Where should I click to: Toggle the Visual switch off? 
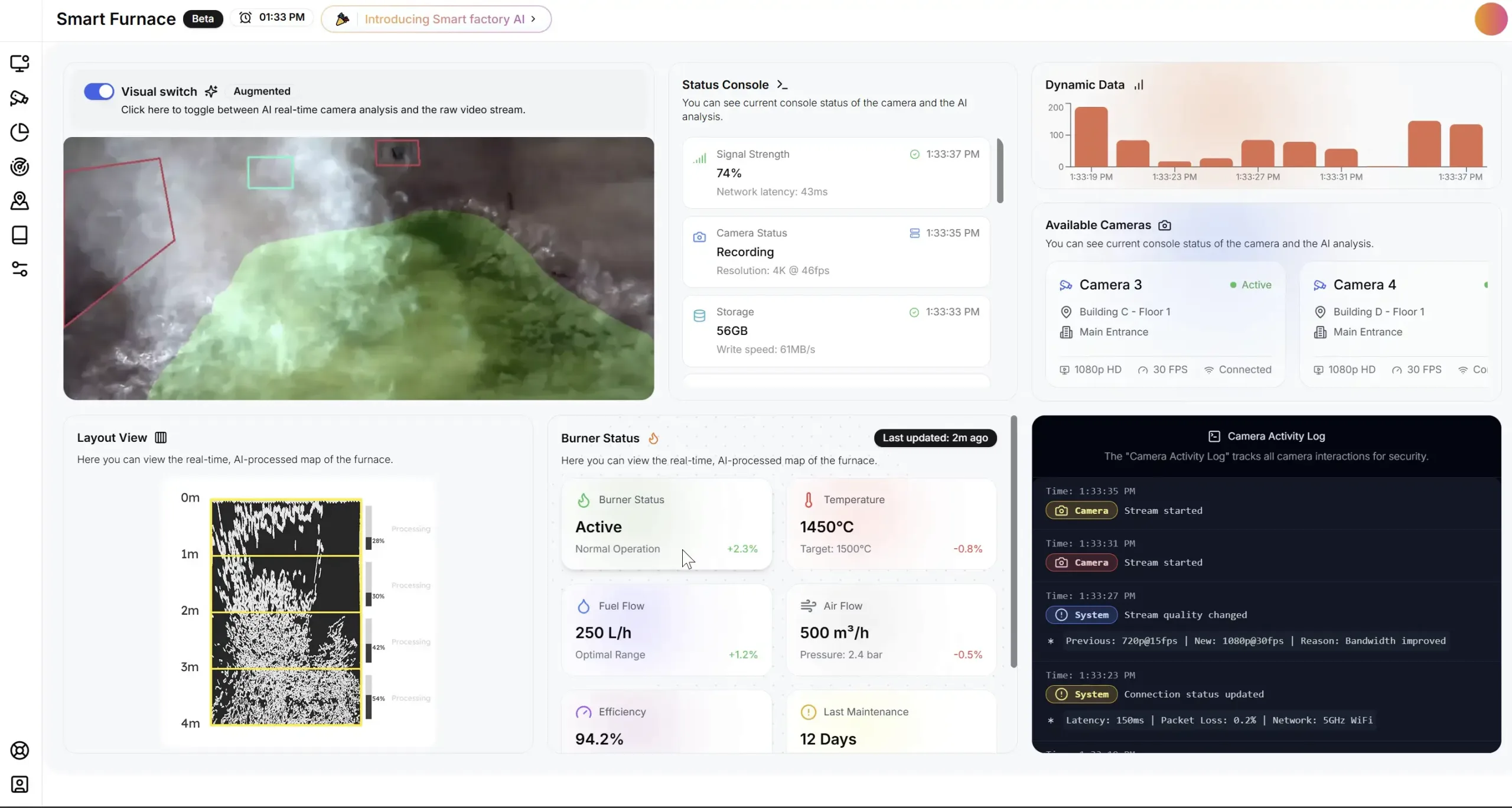(x=99, y=92)
